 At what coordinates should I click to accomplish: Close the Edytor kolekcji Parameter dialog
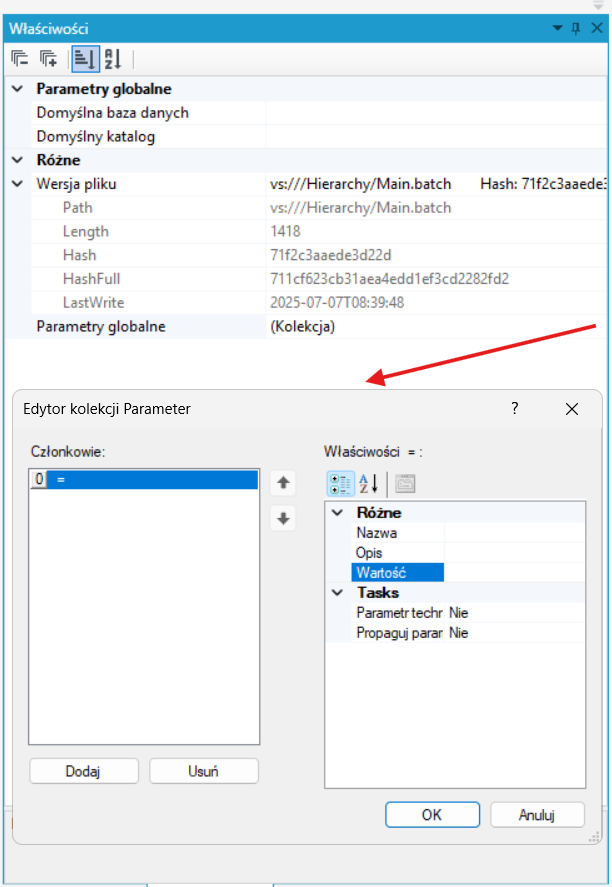(x=572, y=409)
